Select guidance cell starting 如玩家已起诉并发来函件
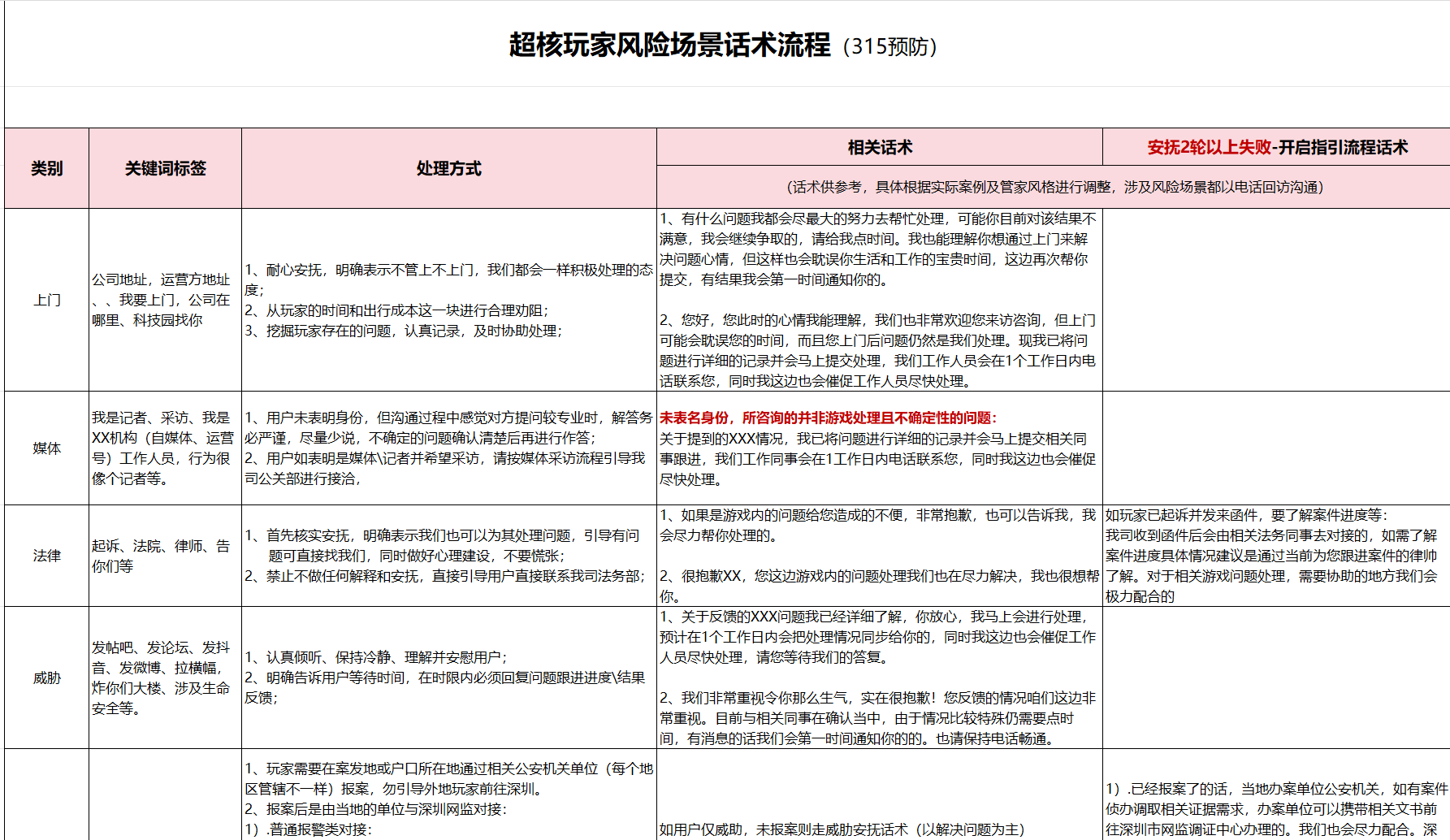 tap(1276, 556)
